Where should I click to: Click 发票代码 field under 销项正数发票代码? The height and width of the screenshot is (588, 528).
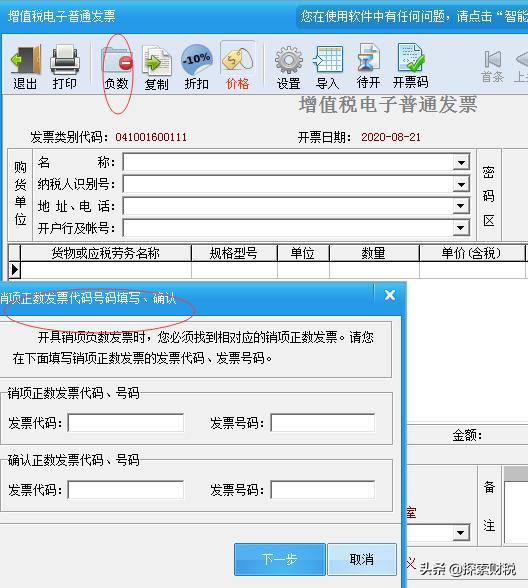[126, 423]
